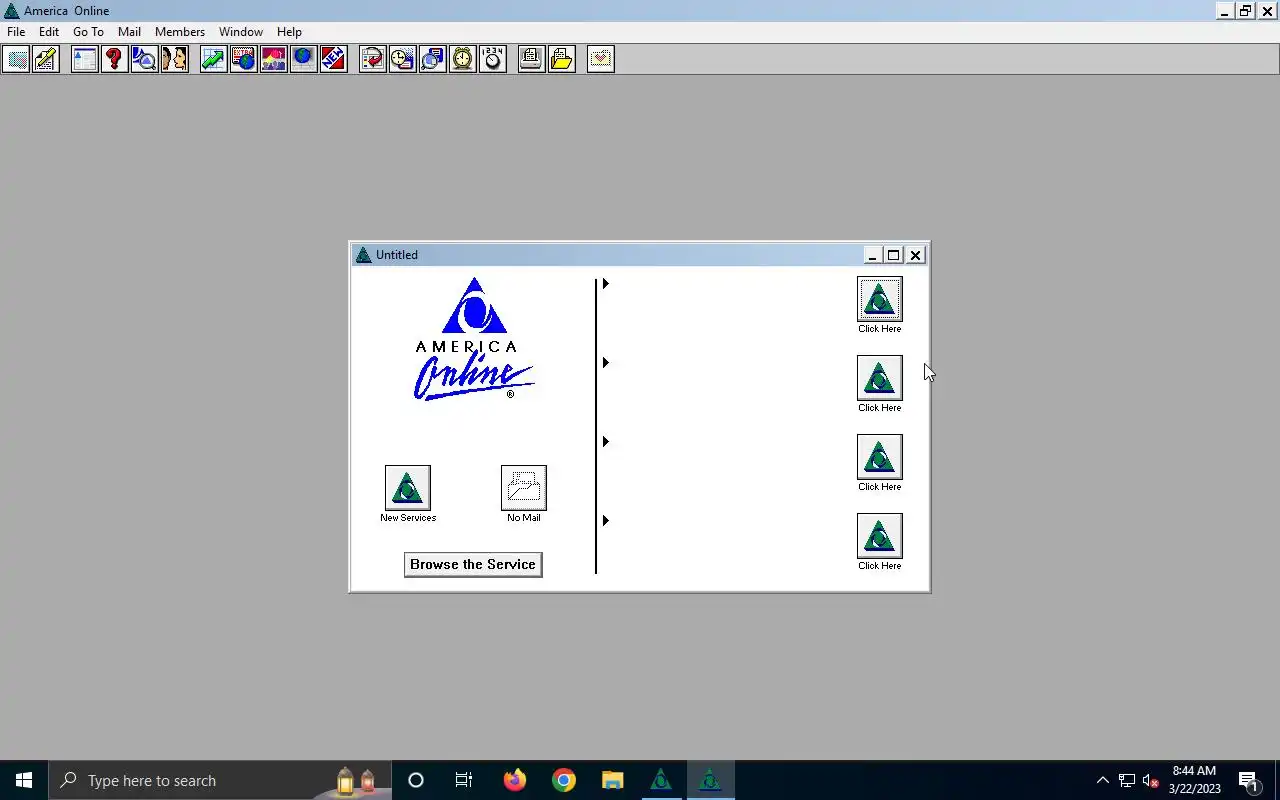Click the third Click Here icon from top
Viewport: 1280px width, 800px height.
tap(880, 457)
